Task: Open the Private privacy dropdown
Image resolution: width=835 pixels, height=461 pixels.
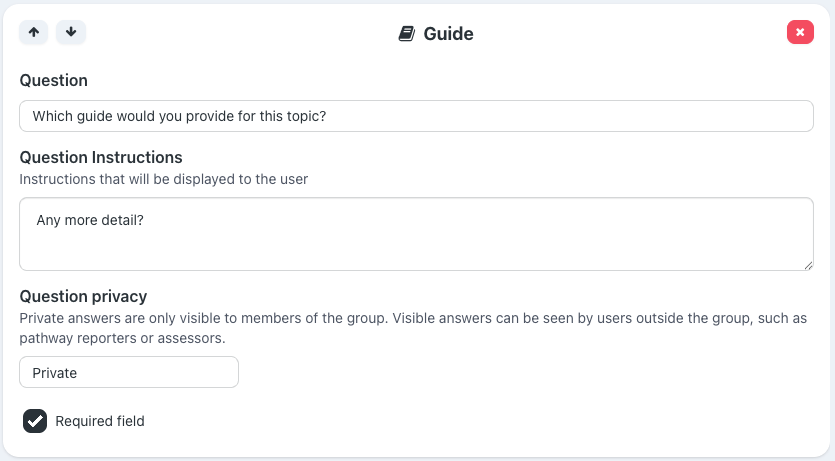Action: click(129, 372)
